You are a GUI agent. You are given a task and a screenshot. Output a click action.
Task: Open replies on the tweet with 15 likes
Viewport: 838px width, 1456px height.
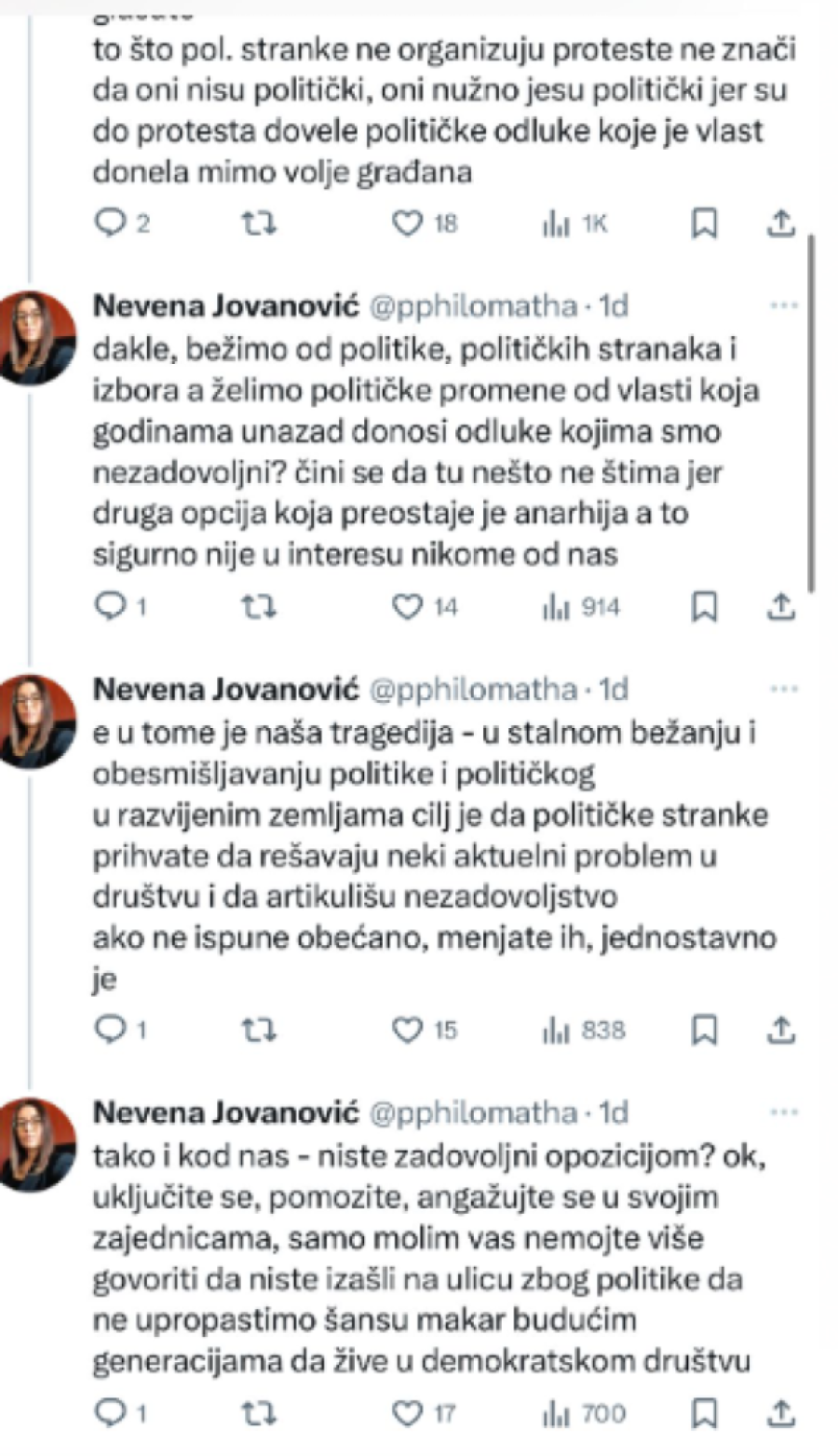tap(112, 1030)
